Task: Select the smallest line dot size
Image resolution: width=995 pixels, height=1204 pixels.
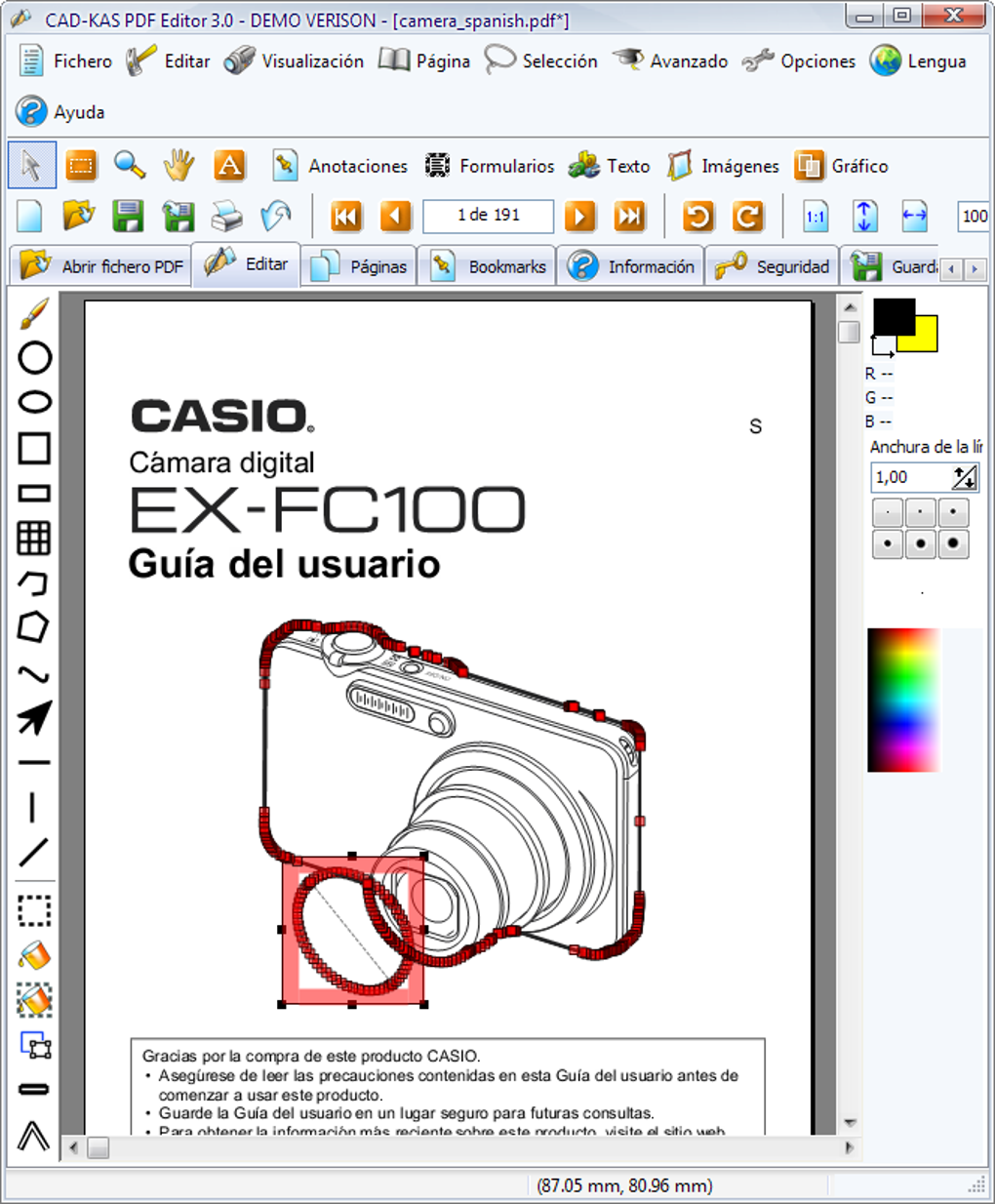Action: (x=887, y=512)
